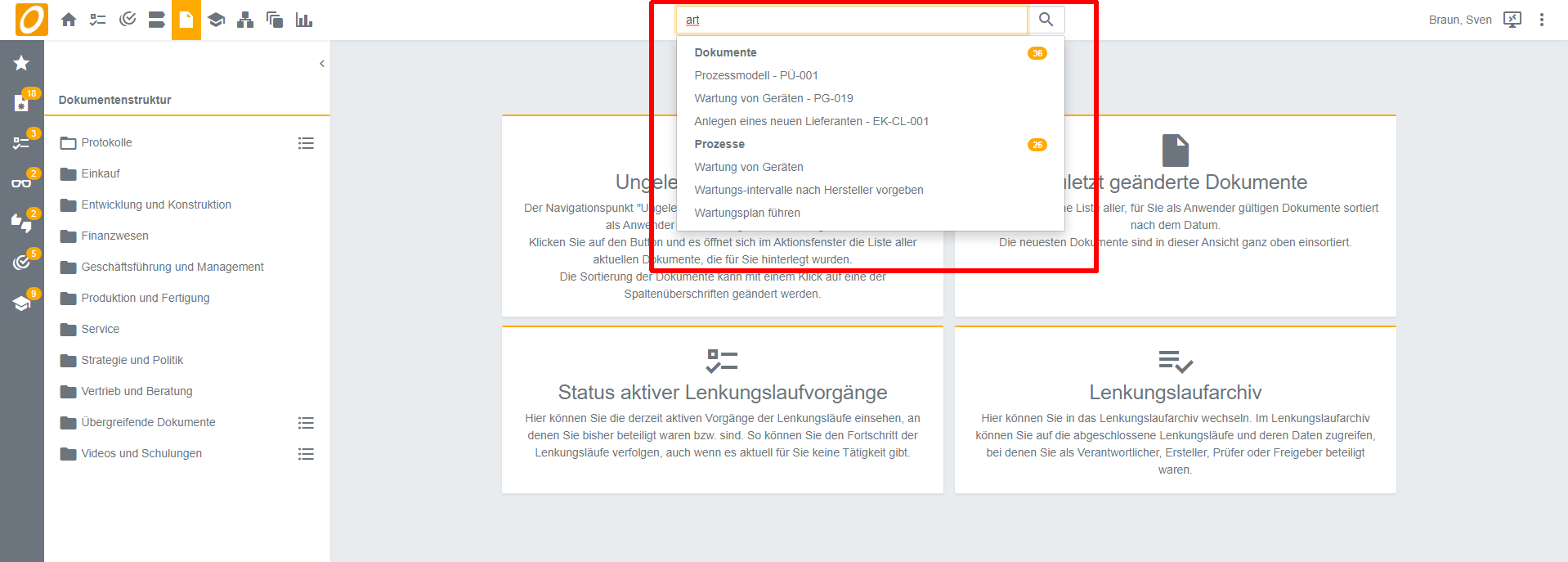Open list menu next to Videos und Schulungen

(306, 454)
